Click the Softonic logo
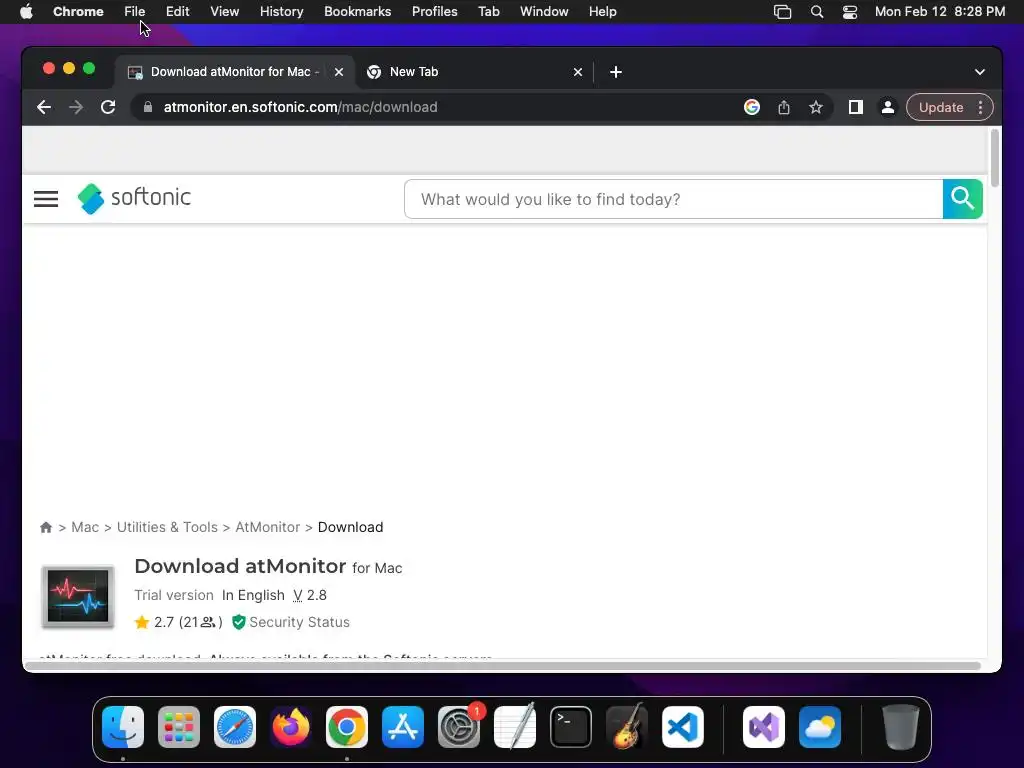This screenshot has width=1024, height=768. point(134,198)
